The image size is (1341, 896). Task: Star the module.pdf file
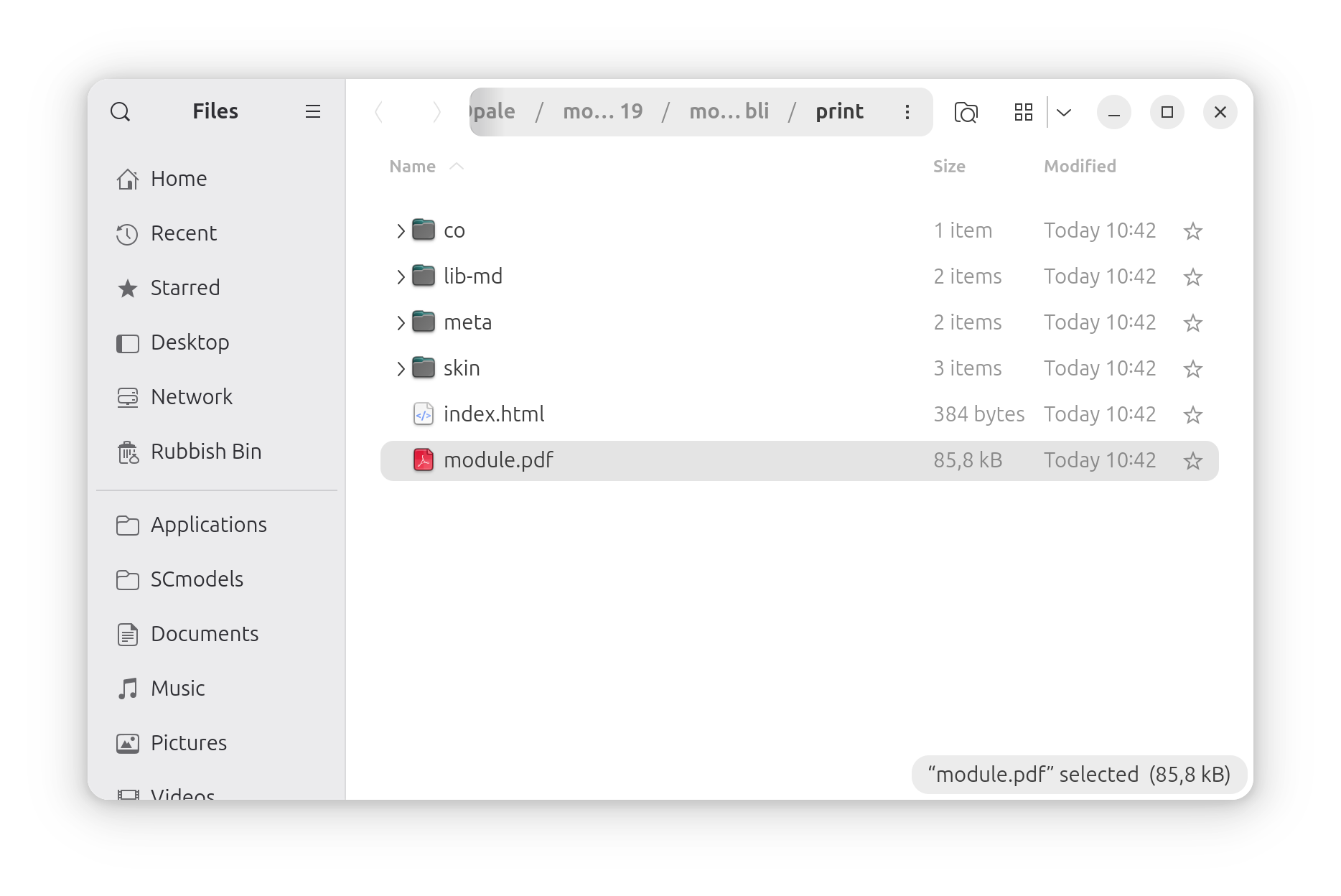[x=1192, y=461]
